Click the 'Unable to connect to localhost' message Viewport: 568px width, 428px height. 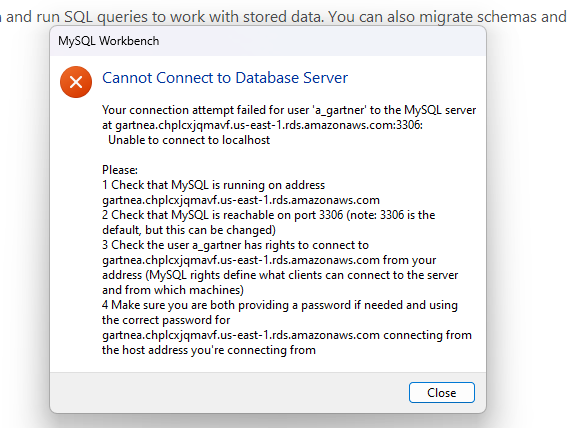189,140
